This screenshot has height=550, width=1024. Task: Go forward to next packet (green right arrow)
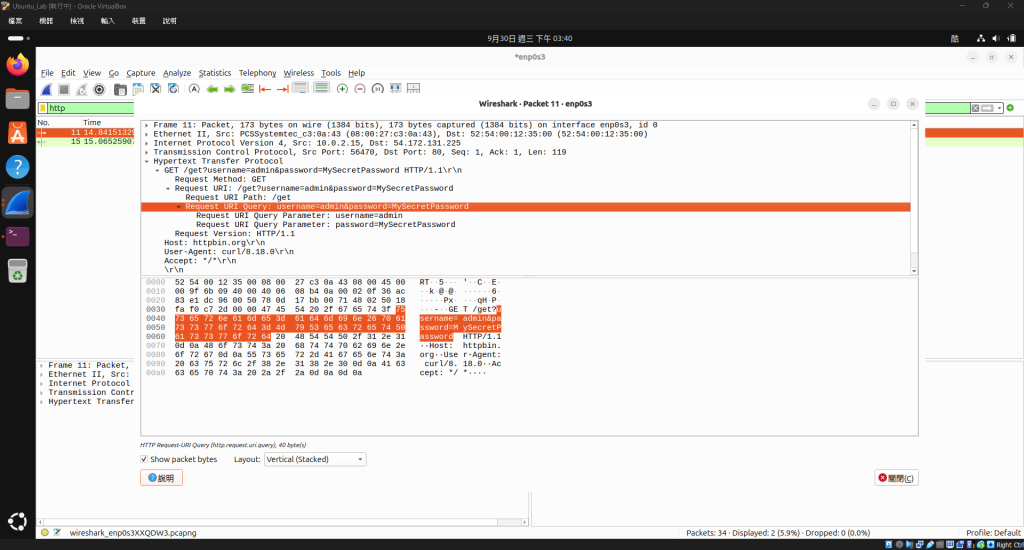230,89
